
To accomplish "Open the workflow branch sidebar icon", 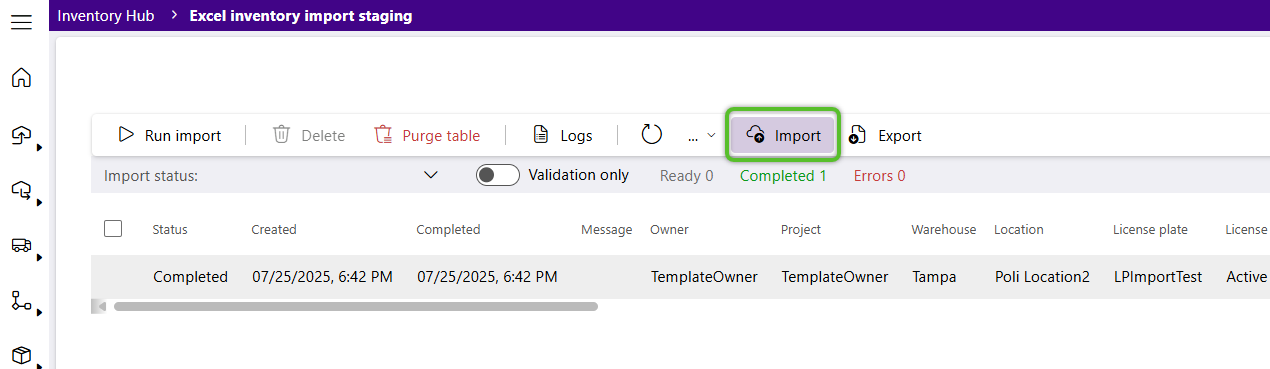I will [x=21, y=300].
